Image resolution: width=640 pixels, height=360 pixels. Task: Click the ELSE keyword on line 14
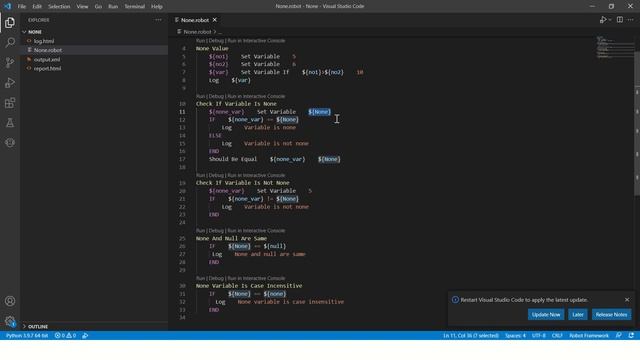point(215,136)
